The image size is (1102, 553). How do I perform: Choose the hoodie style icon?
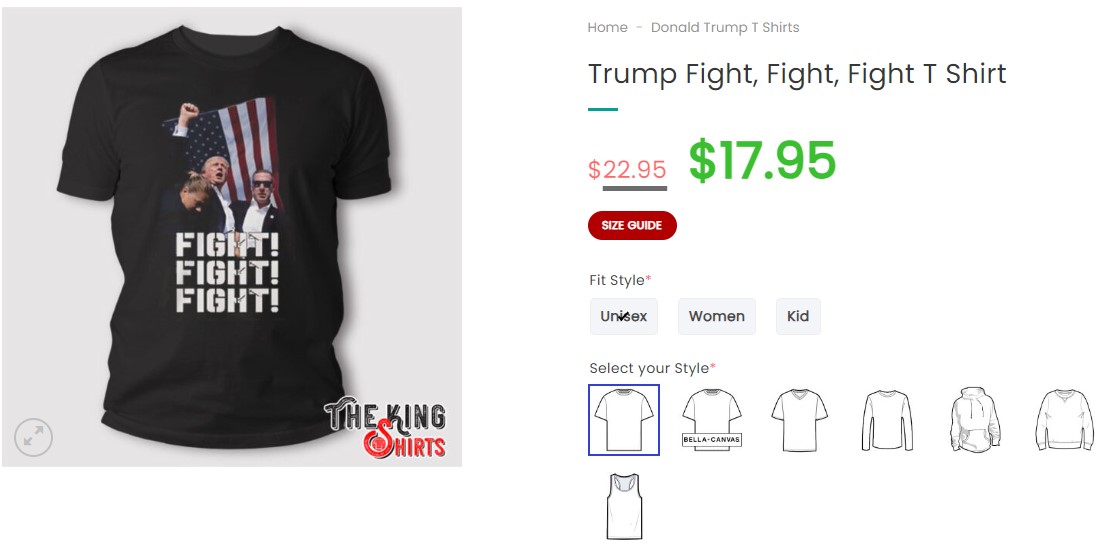click(975, 419)
